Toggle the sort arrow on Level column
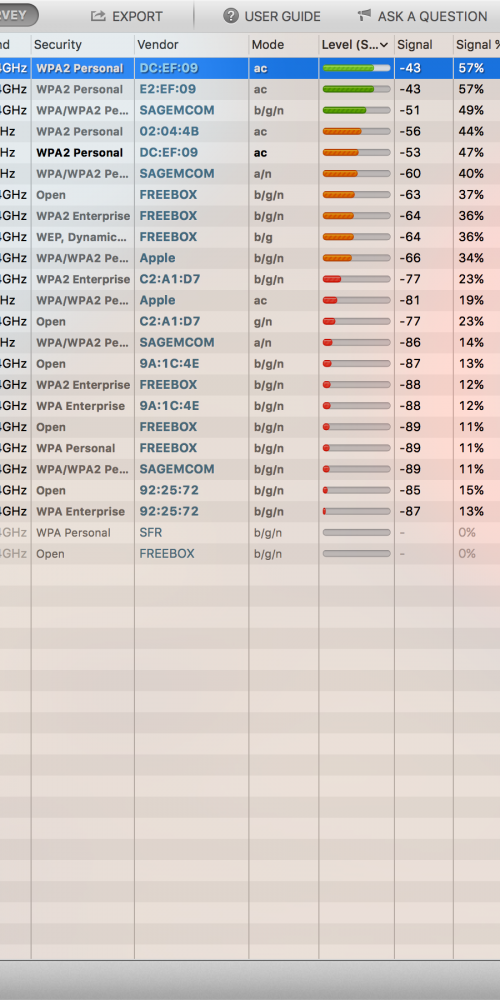Screen dimensions: 500x1000 [384, 45]
